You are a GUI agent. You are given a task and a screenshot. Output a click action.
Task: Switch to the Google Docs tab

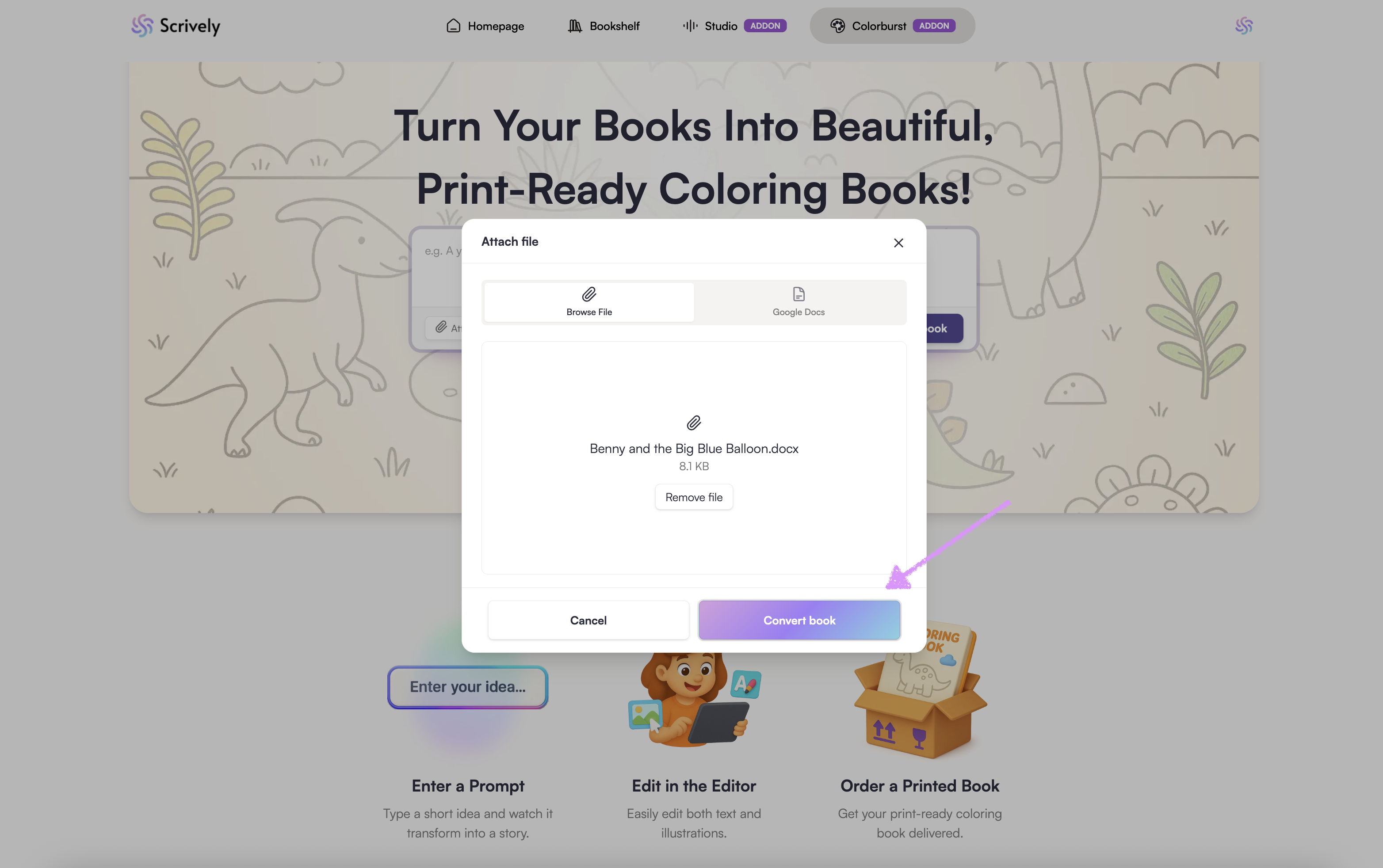(798, 302)
